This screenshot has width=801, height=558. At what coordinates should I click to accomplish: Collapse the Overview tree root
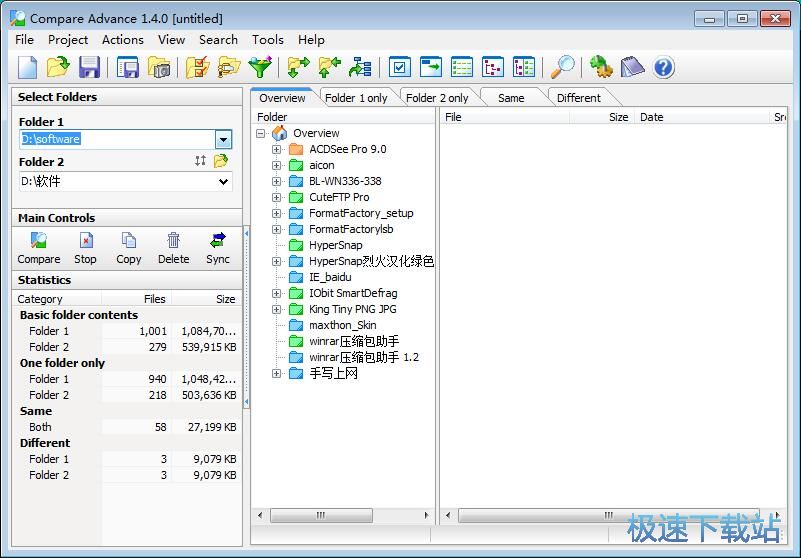pyautogui.click(x=261, y=133)
